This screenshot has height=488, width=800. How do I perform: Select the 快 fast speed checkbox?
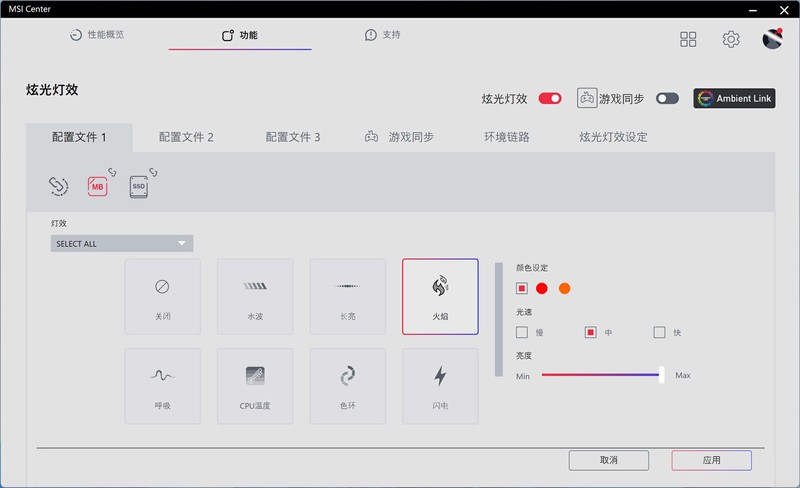coord(659,332)
